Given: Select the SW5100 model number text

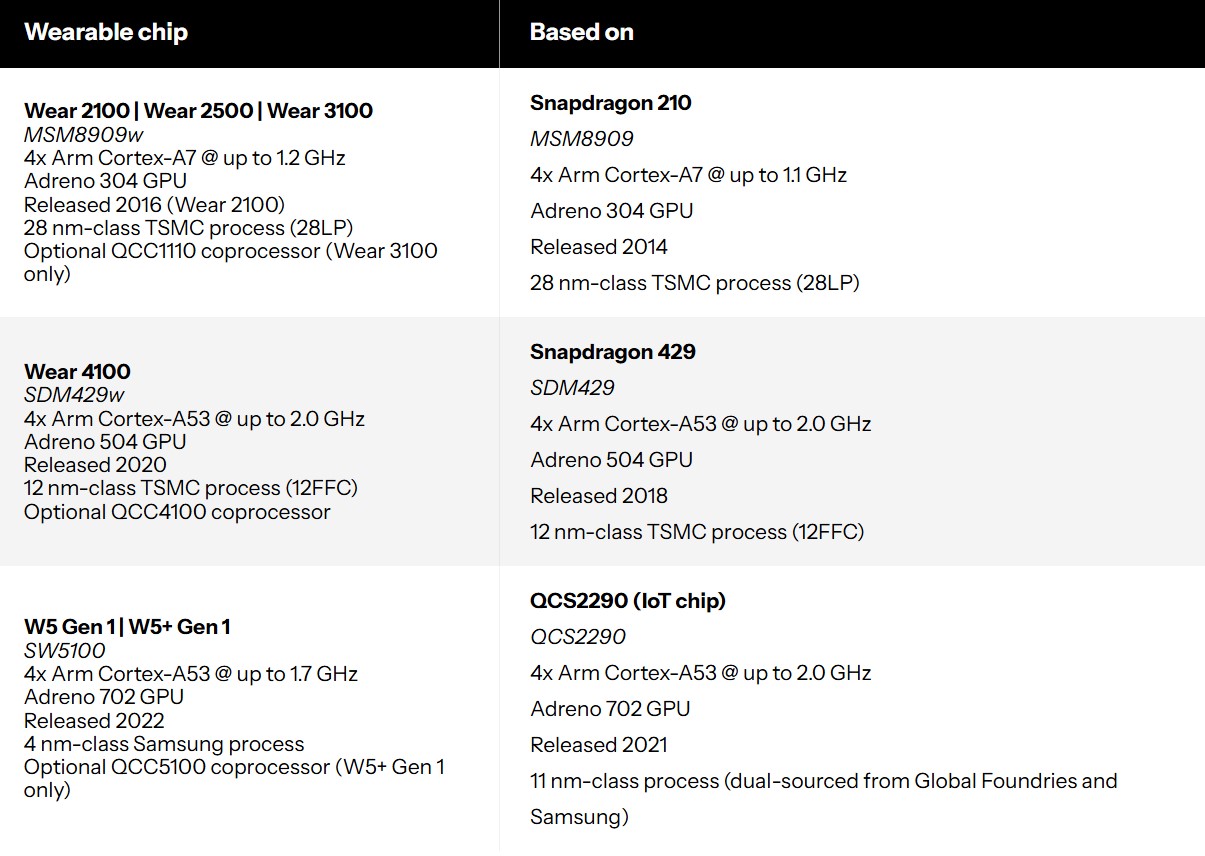Looking at the screenshot, I should [x=64, y=651].
